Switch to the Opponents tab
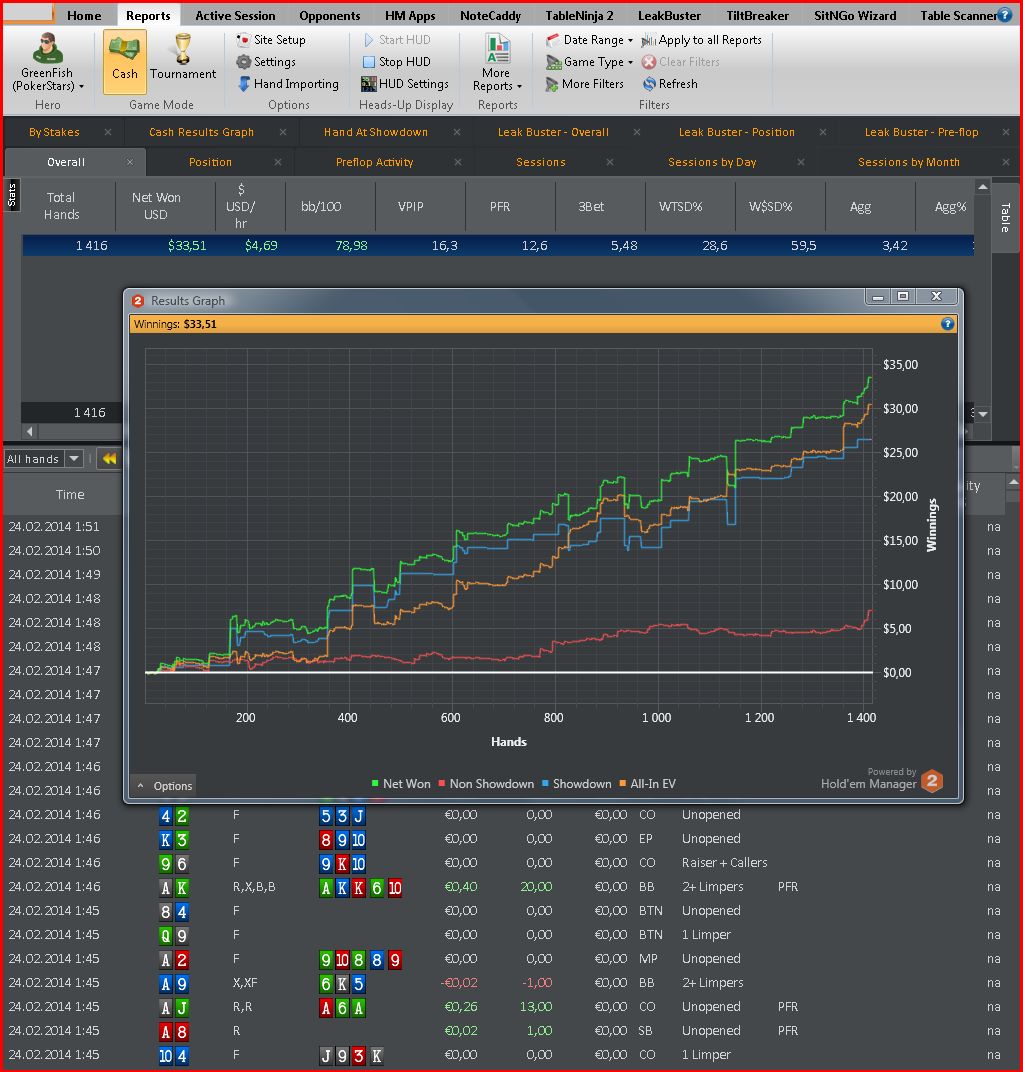This screenshot has width=1023, height=1072. [330, 15]
